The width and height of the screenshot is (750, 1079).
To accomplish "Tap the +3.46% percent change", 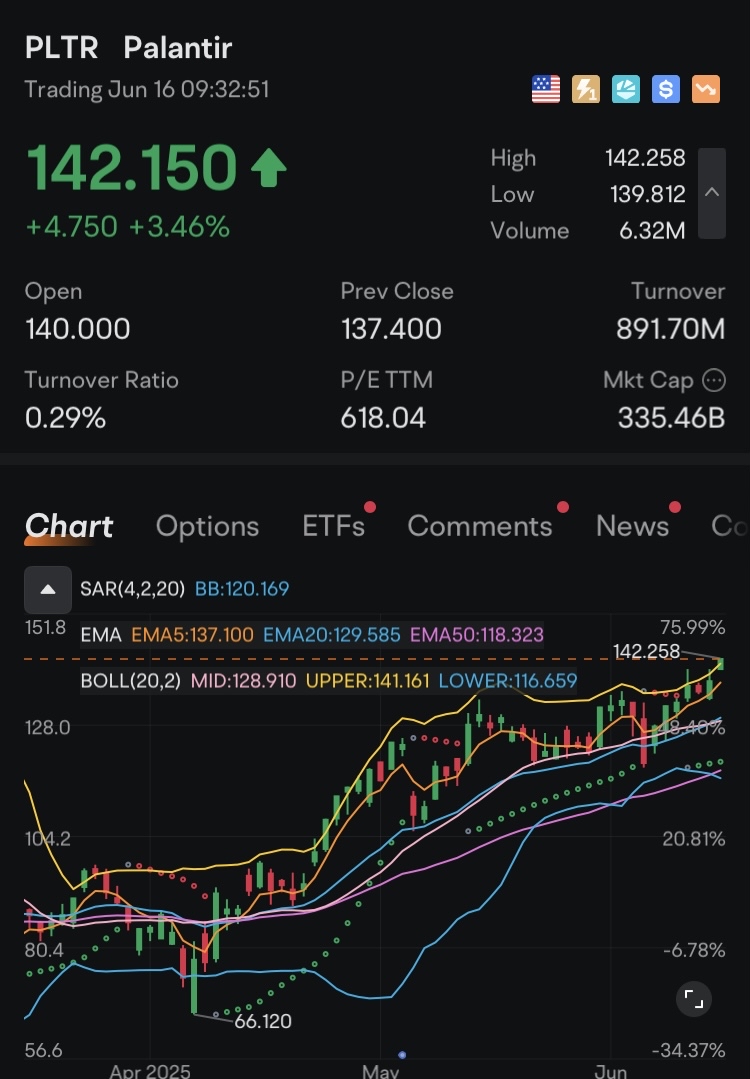I will [x=179, y=227].
